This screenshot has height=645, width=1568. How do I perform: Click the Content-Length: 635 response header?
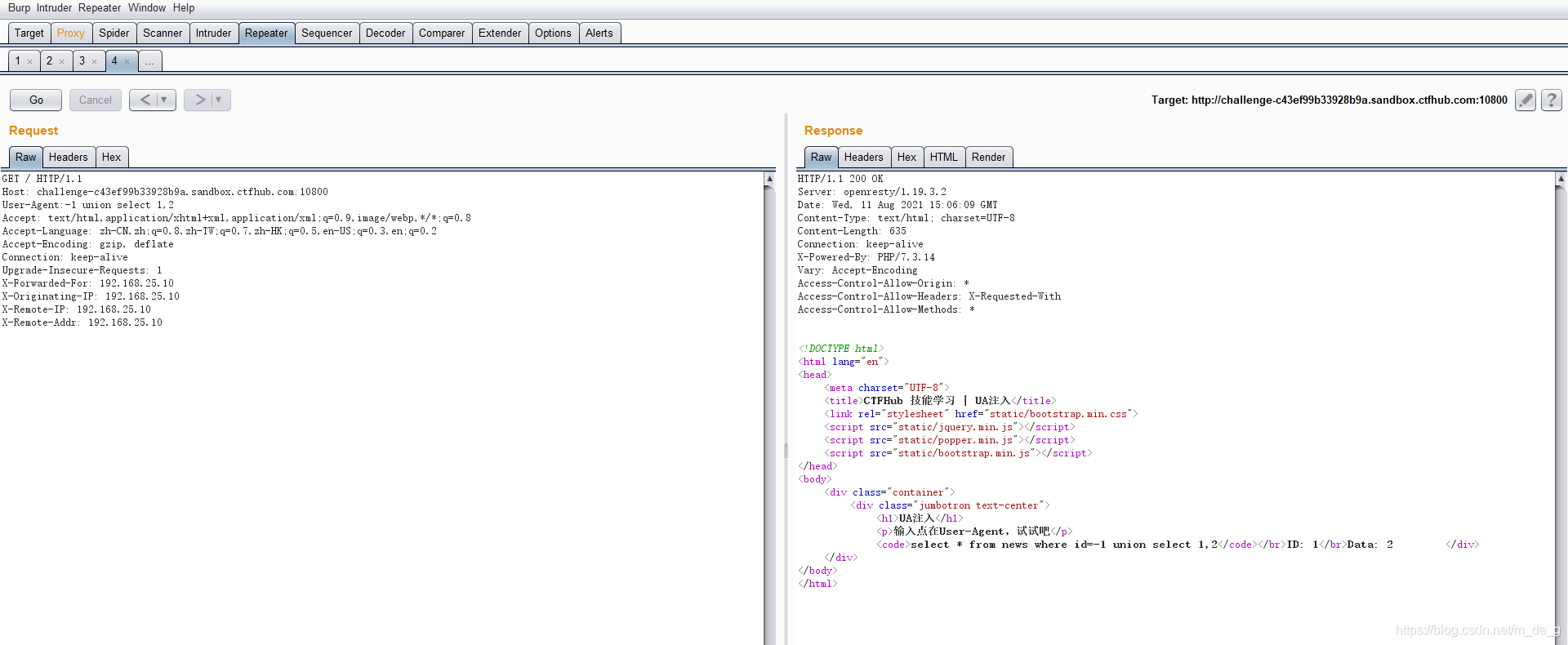[852, 231]
